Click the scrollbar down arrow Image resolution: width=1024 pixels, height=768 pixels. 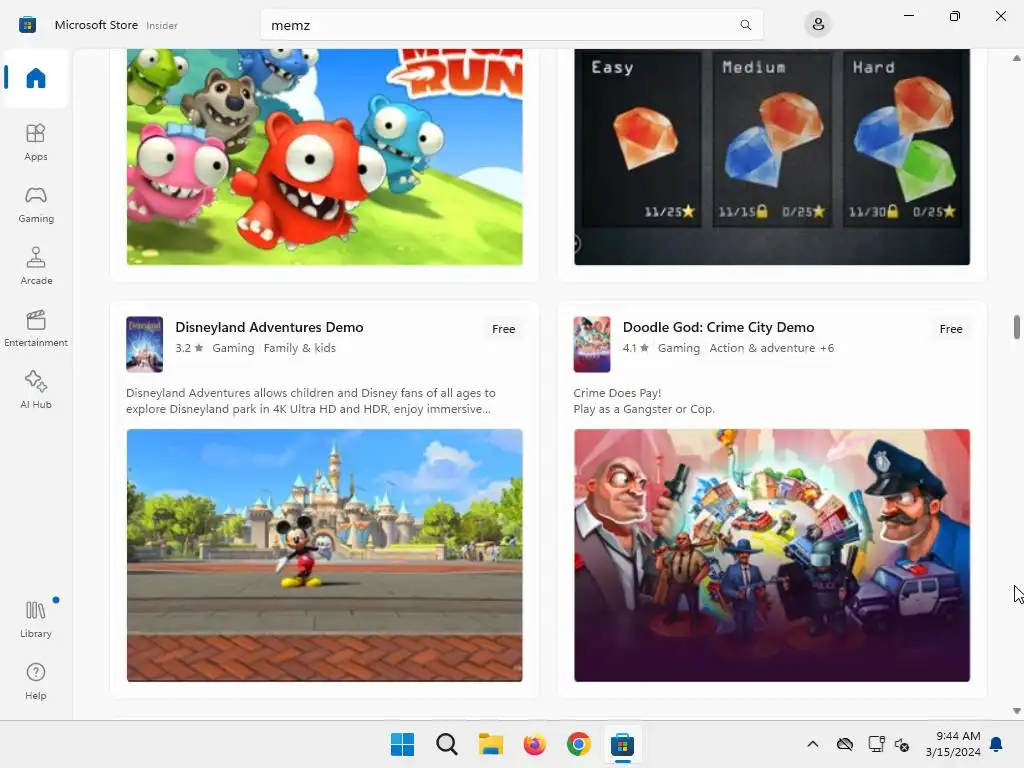pos(1016,711)
